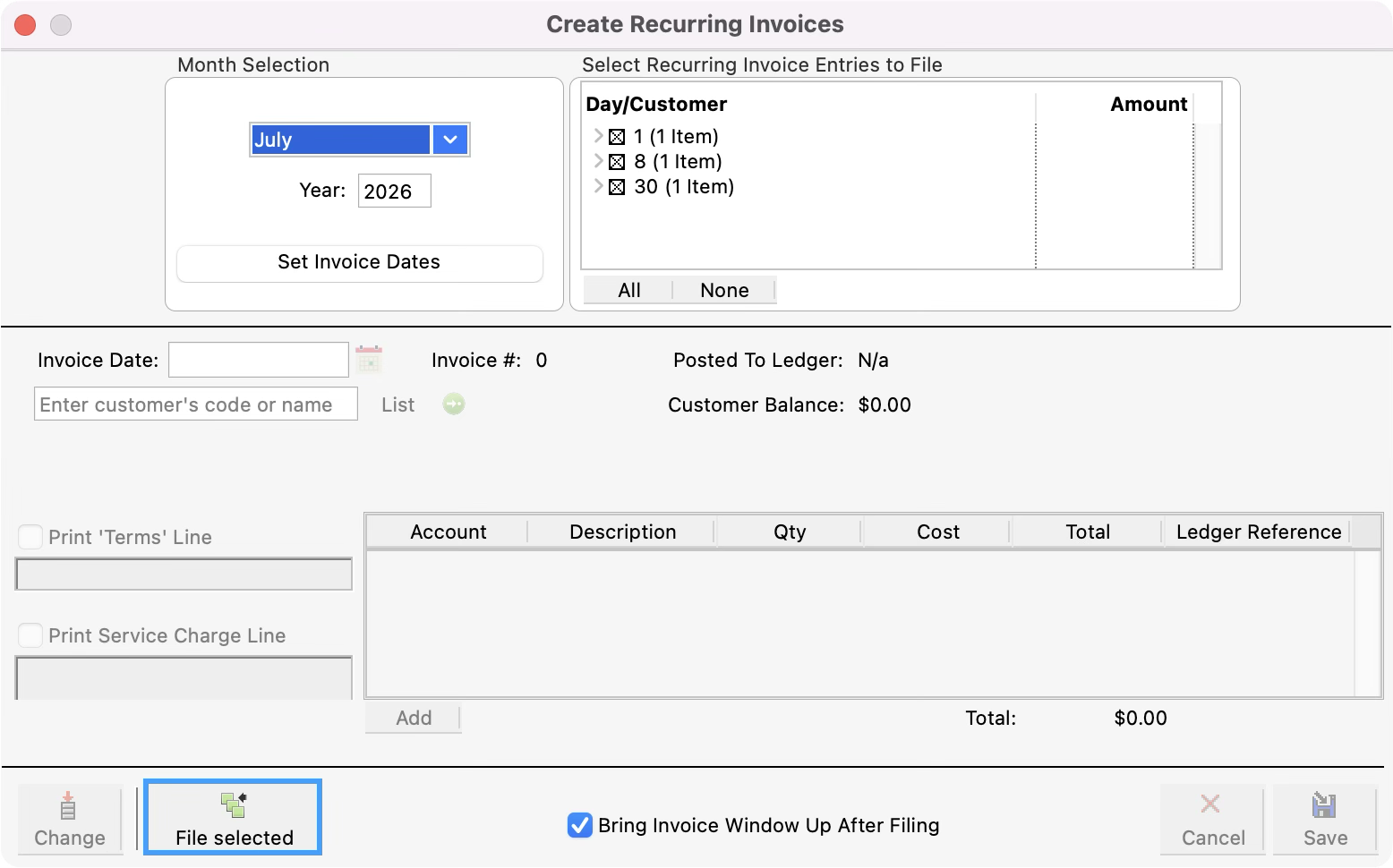The width and height of the screenshot is (1393, 868).
Task: Click the Amount column header
Action: pos(1115,104)
